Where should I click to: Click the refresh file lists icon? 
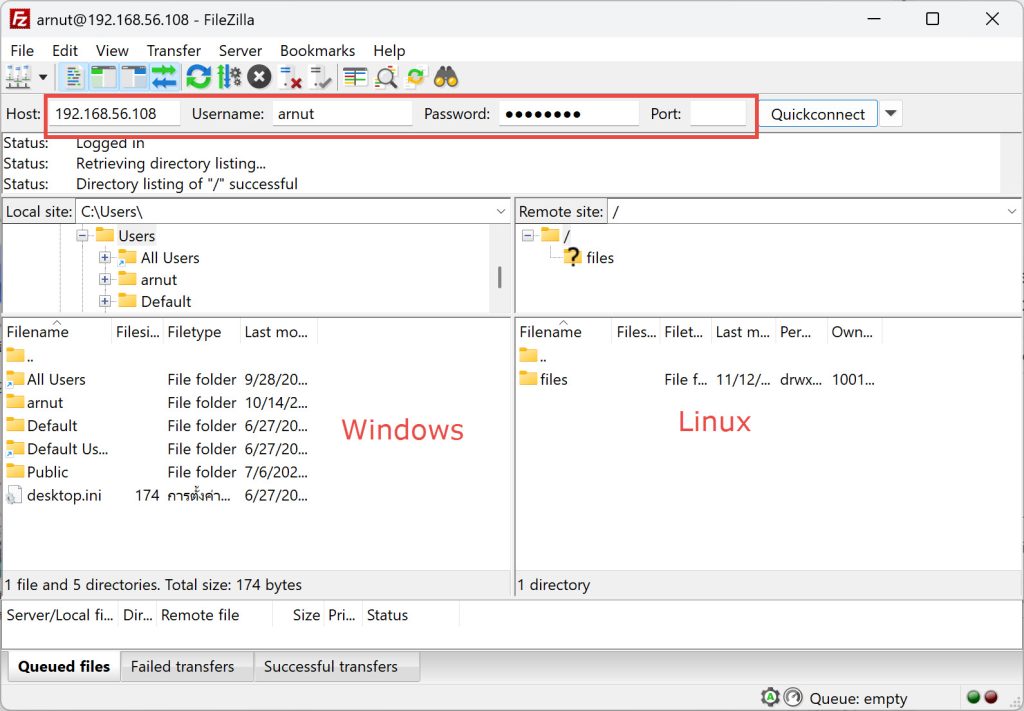pyautogui.click(x=198, y=77)
